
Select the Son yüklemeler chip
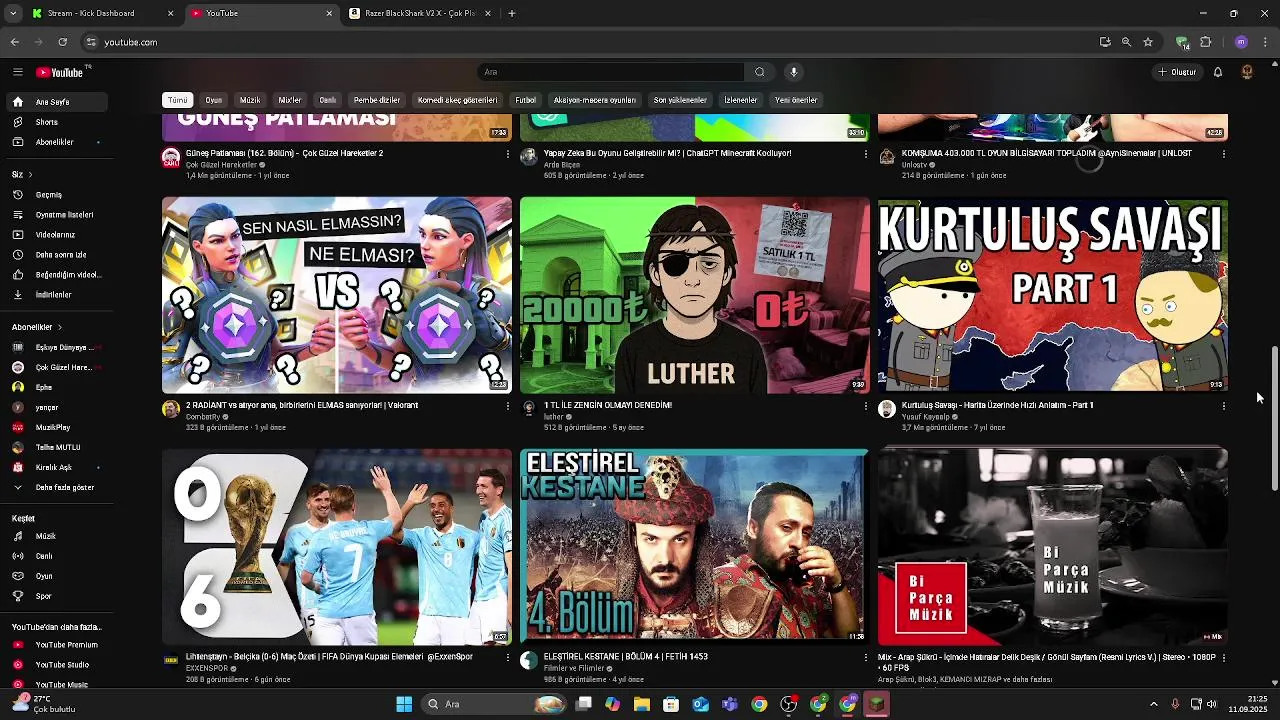click(x=680, y=100)
